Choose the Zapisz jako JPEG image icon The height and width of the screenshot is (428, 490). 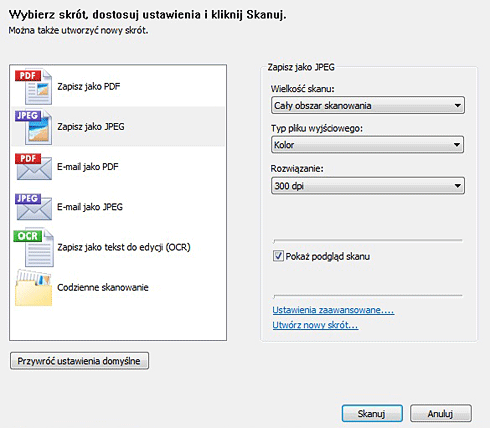pyautogui.click(x=33, y=127)
